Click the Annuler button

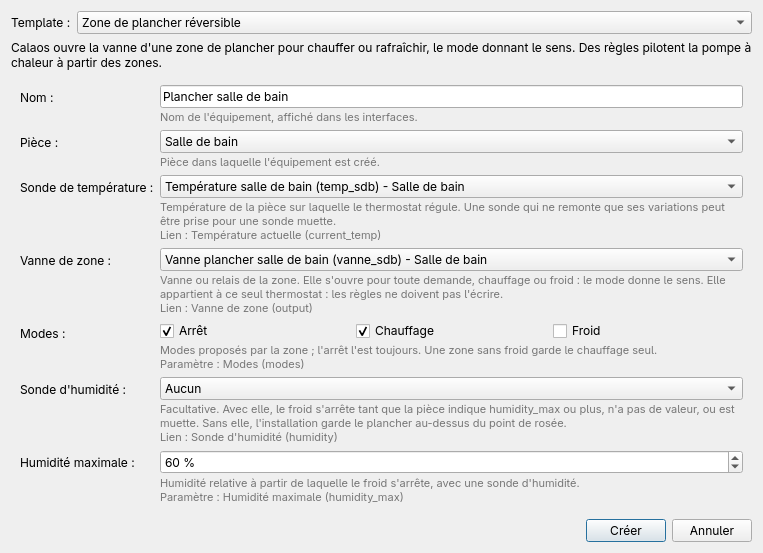coord(711,530)
